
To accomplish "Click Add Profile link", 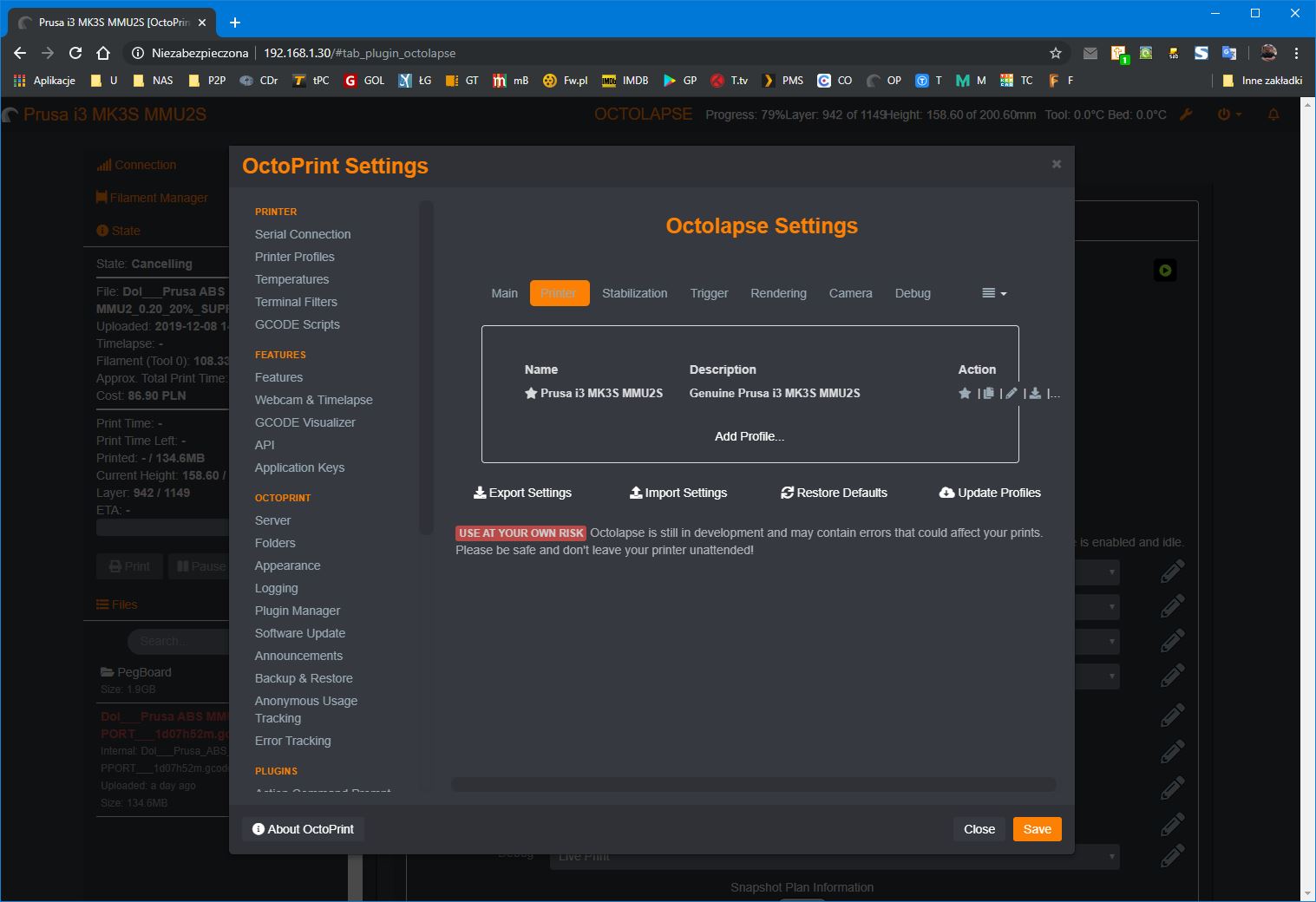I will [x=750, y=436].
